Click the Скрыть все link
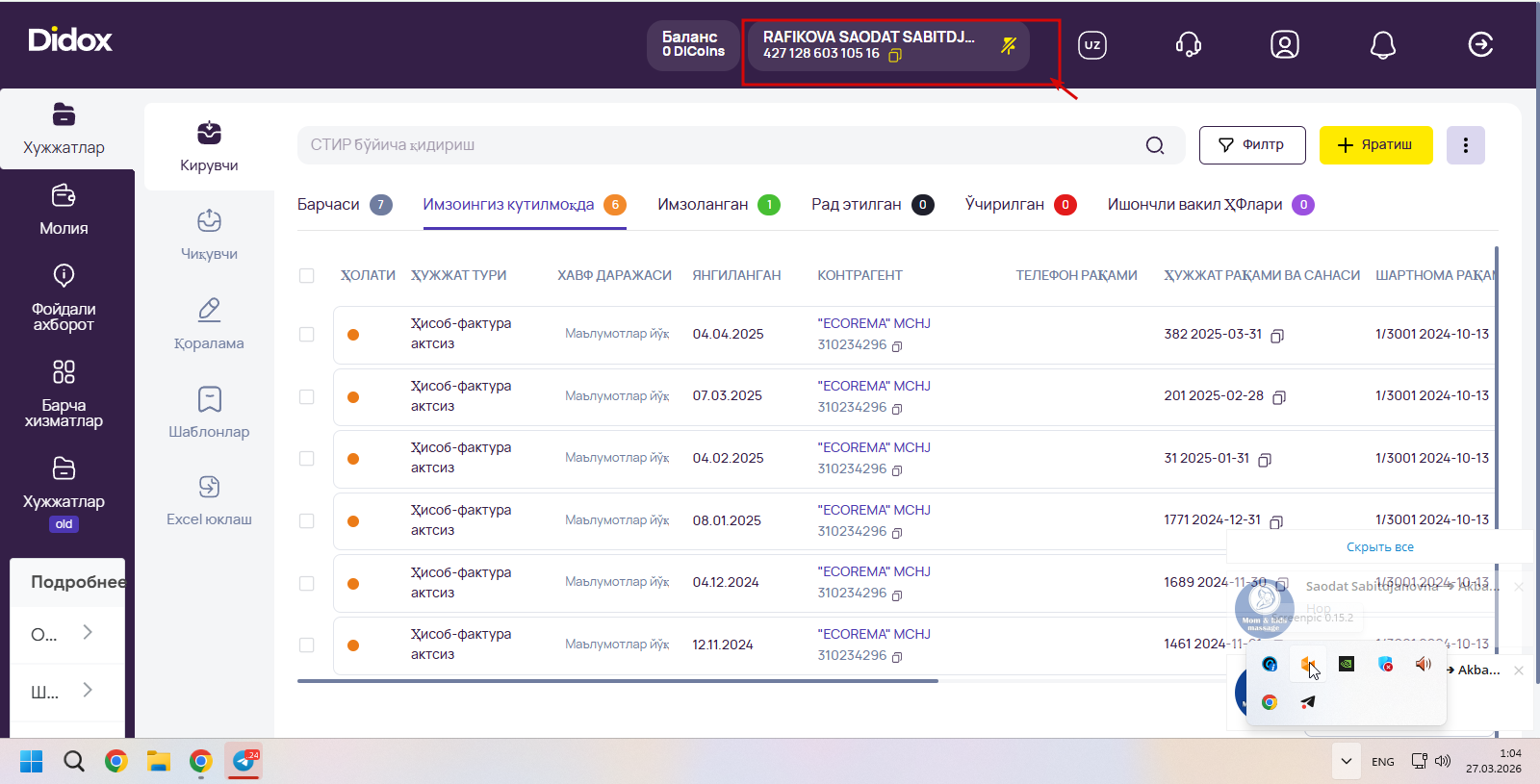This screenshot has width=1540, height=784. 1380,547
